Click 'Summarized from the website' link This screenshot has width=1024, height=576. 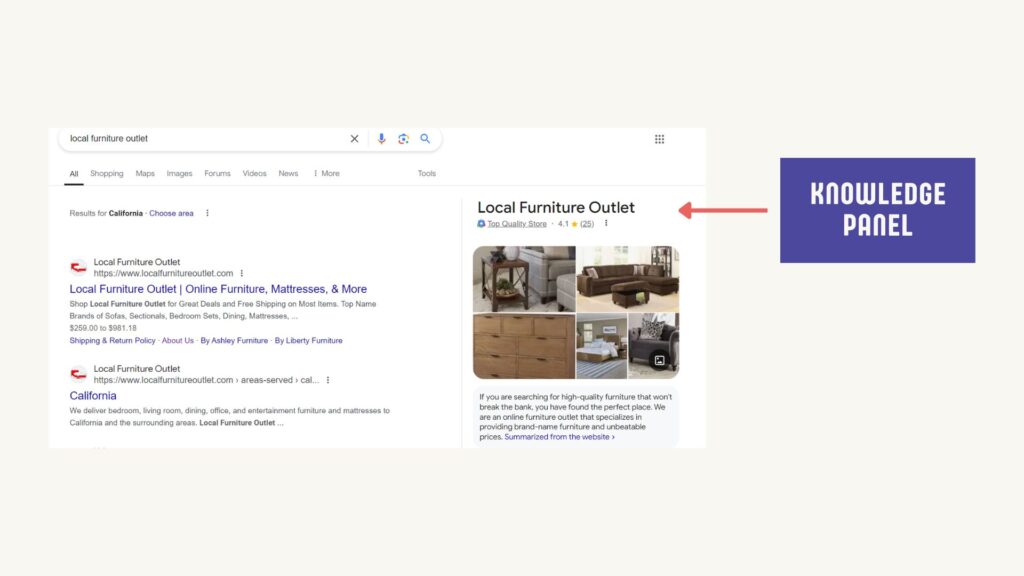[x=559, y=437]
